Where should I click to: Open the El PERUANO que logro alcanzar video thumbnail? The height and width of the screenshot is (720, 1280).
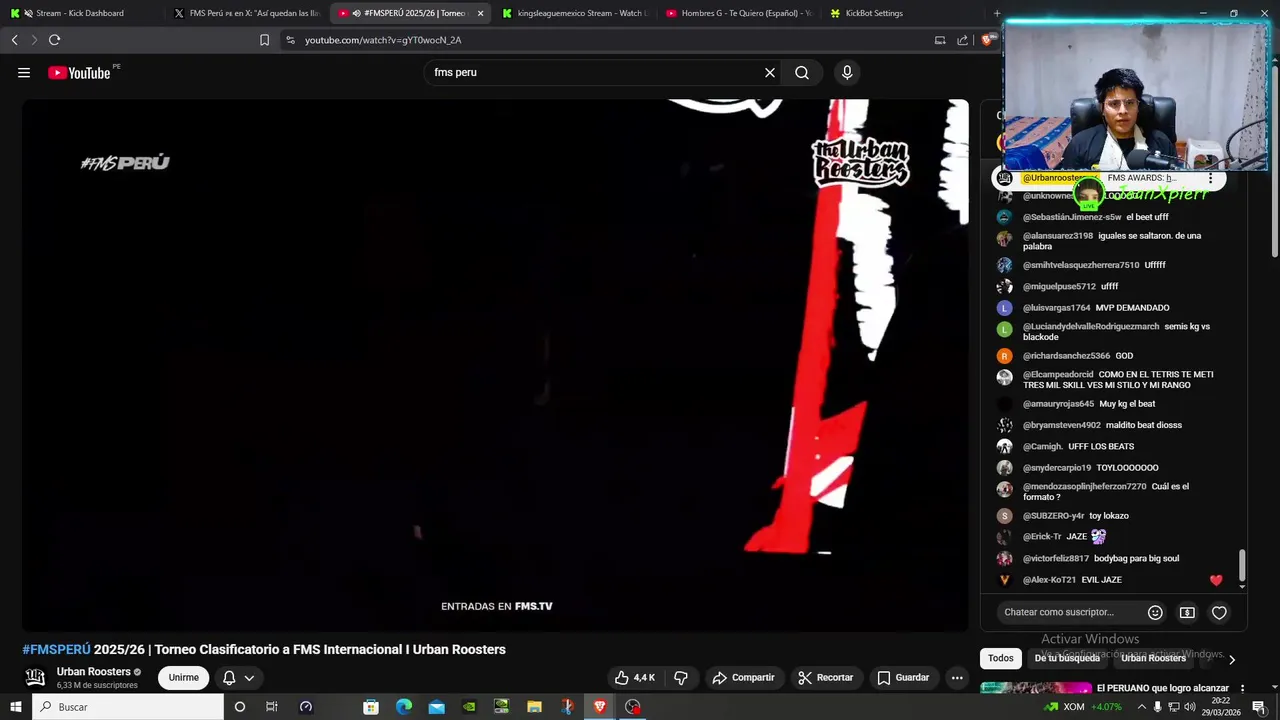(1036, 688)
